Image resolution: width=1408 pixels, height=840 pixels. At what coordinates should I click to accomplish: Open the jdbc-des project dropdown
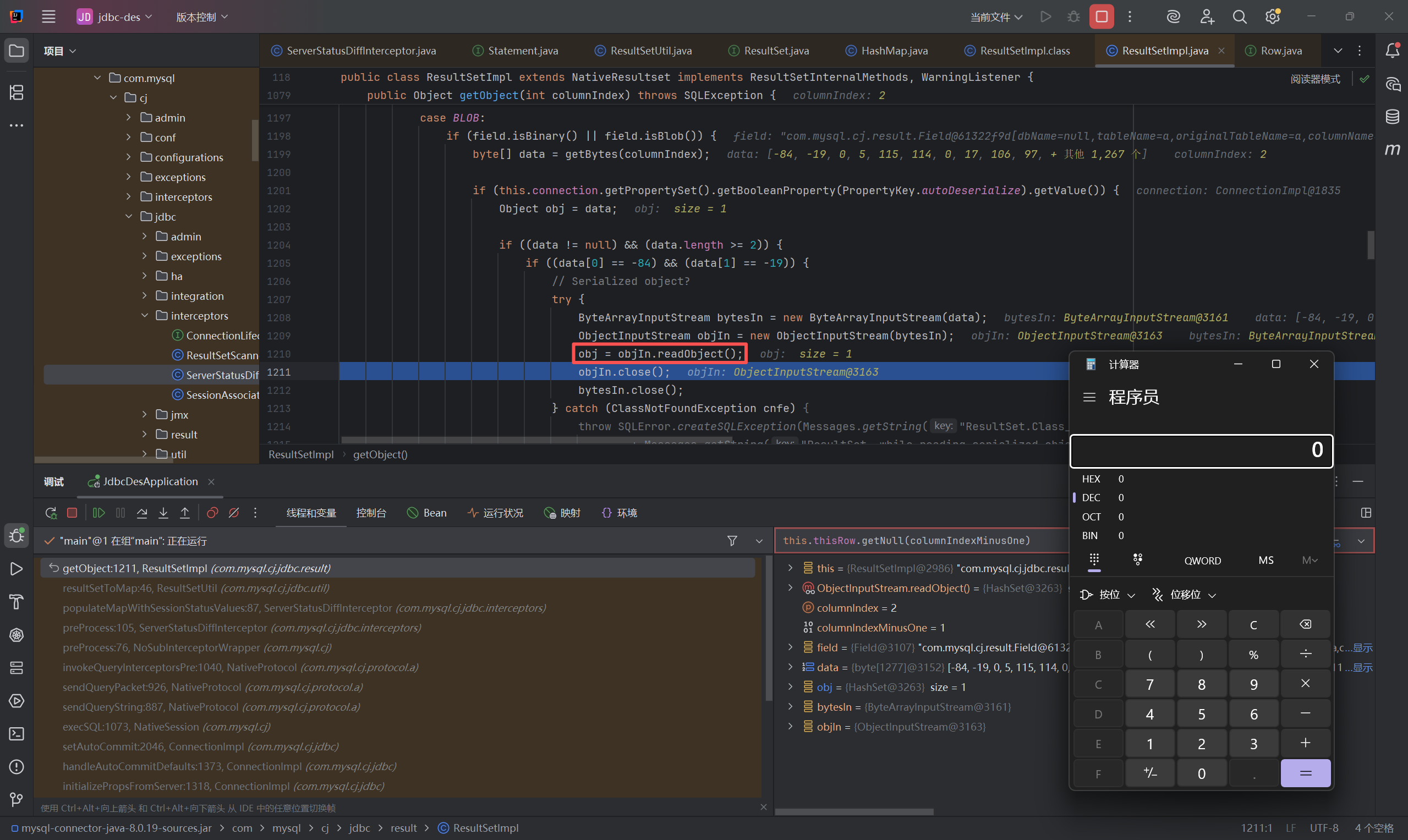click(x=115, y=17)
